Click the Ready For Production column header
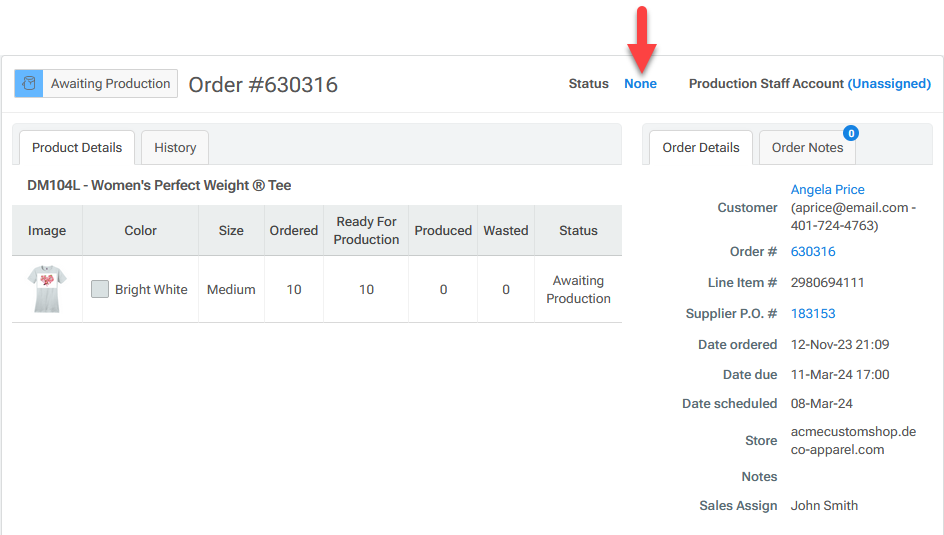 tap(366, 230)
